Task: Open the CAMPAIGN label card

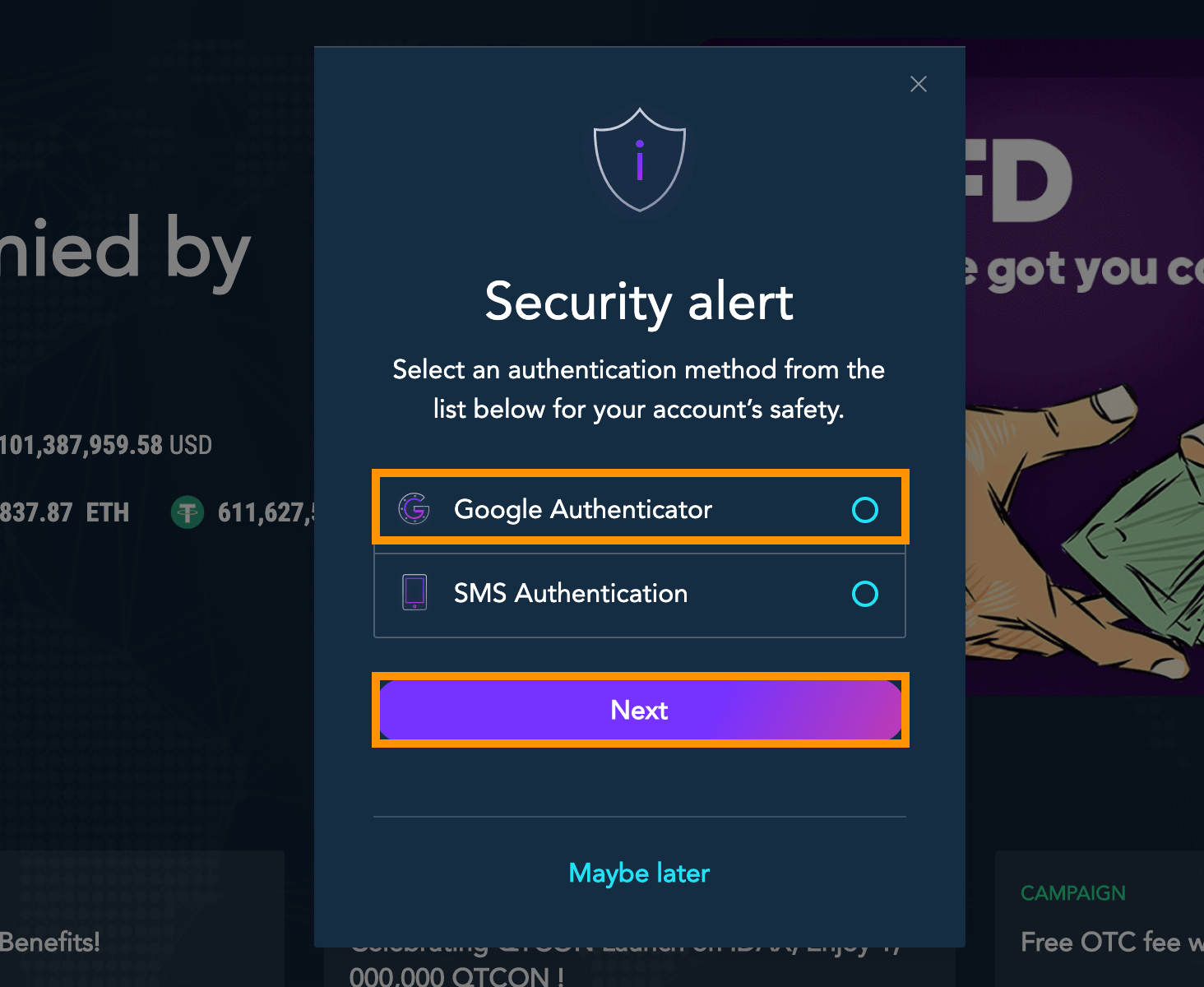Action: pos(1072,893)
